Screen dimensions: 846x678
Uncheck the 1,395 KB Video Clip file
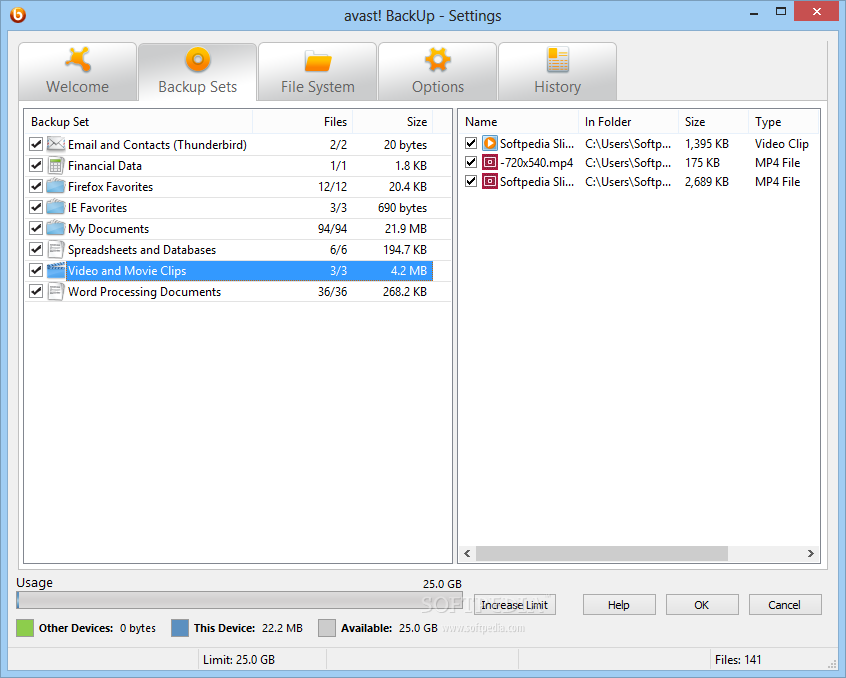pos(471,143)
